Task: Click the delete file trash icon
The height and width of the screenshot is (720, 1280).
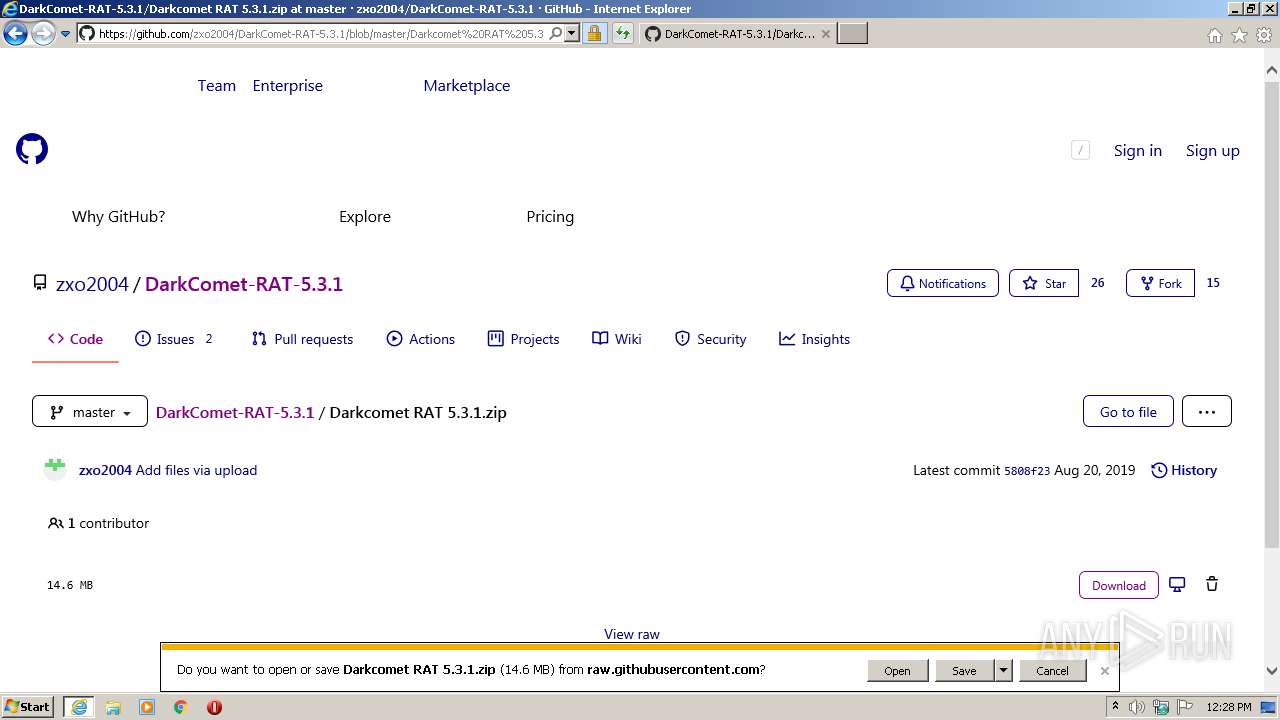Action: (x=1212, y=584)
